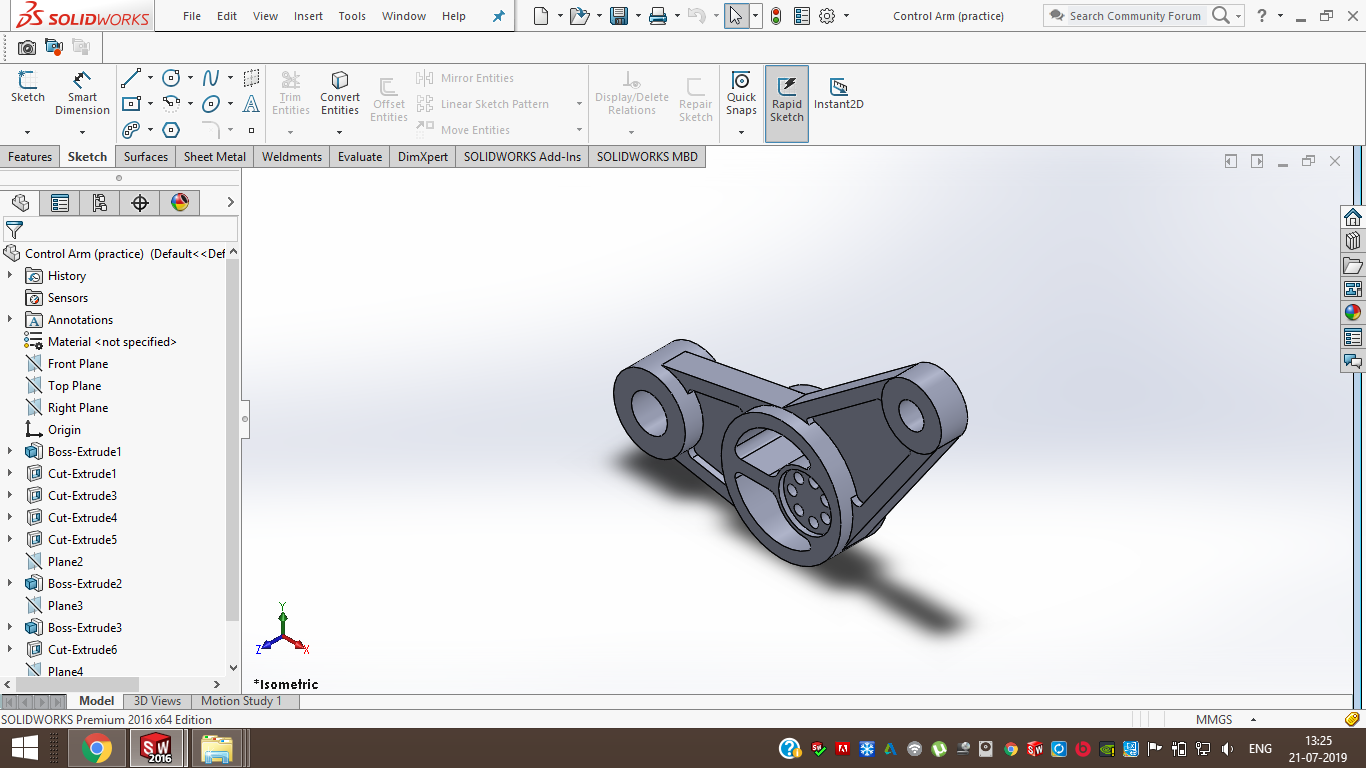The image size is (1366, 768).
Task: Select the Spline sketch tool
Action: point(211,78)
